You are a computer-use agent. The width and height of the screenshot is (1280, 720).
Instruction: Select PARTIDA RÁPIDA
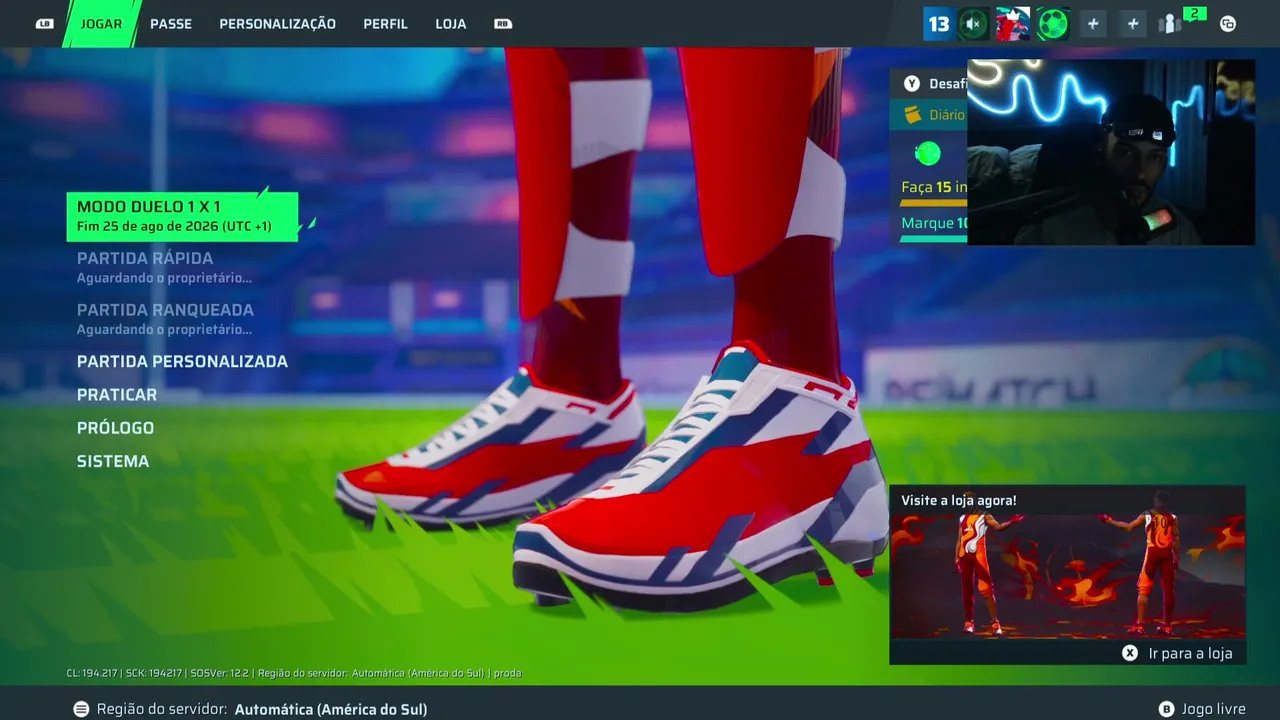(x=164, y=266)
